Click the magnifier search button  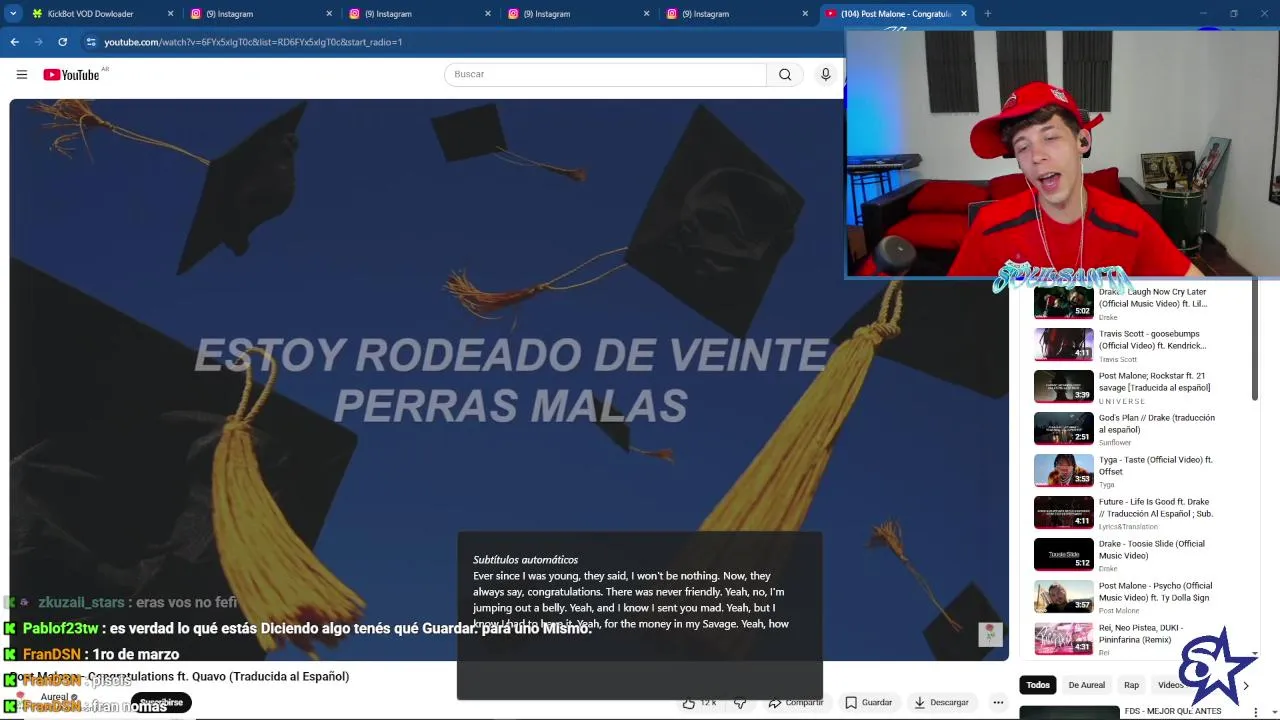(785, 74)
